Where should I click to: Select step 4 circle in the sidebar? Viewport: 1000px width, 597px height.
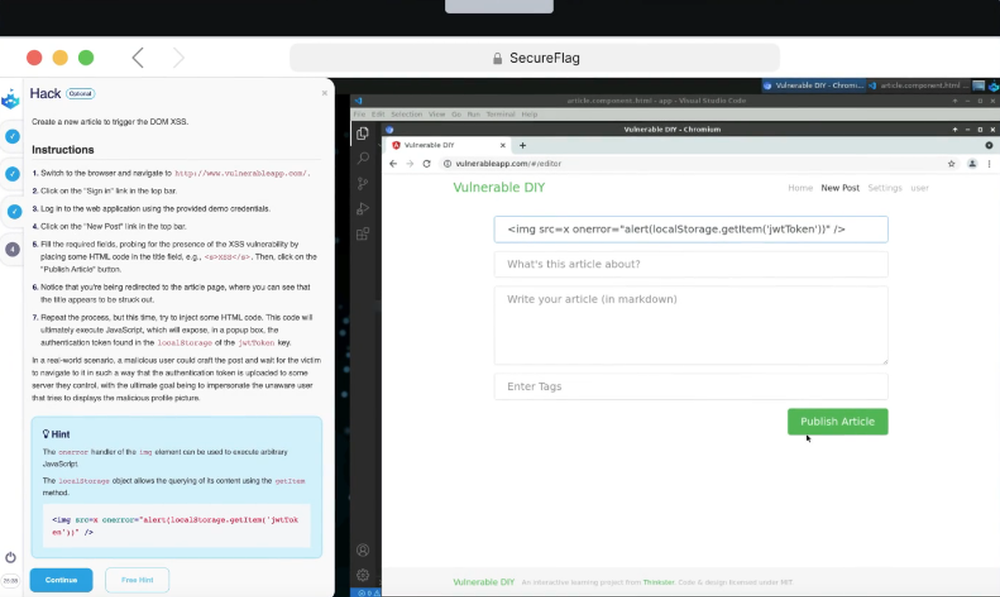(12, 249)
